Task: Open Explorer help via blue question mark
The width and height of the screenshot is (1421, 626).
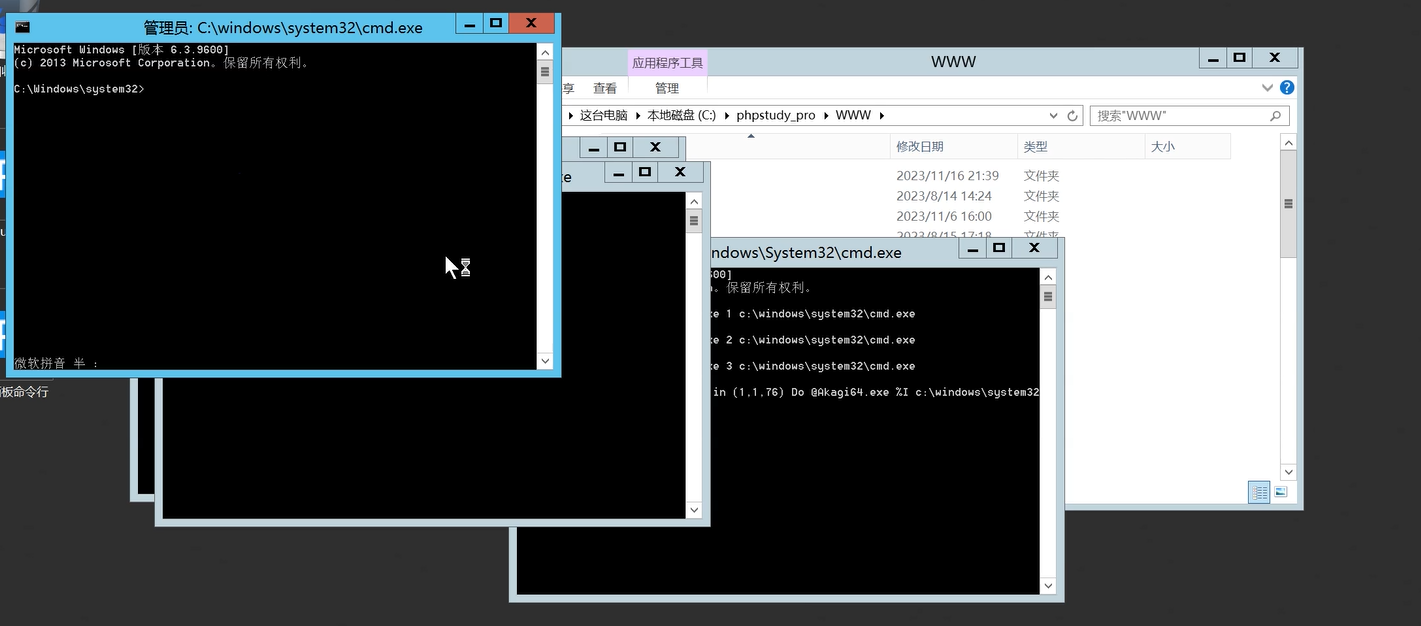Action: pos(1287,88)
